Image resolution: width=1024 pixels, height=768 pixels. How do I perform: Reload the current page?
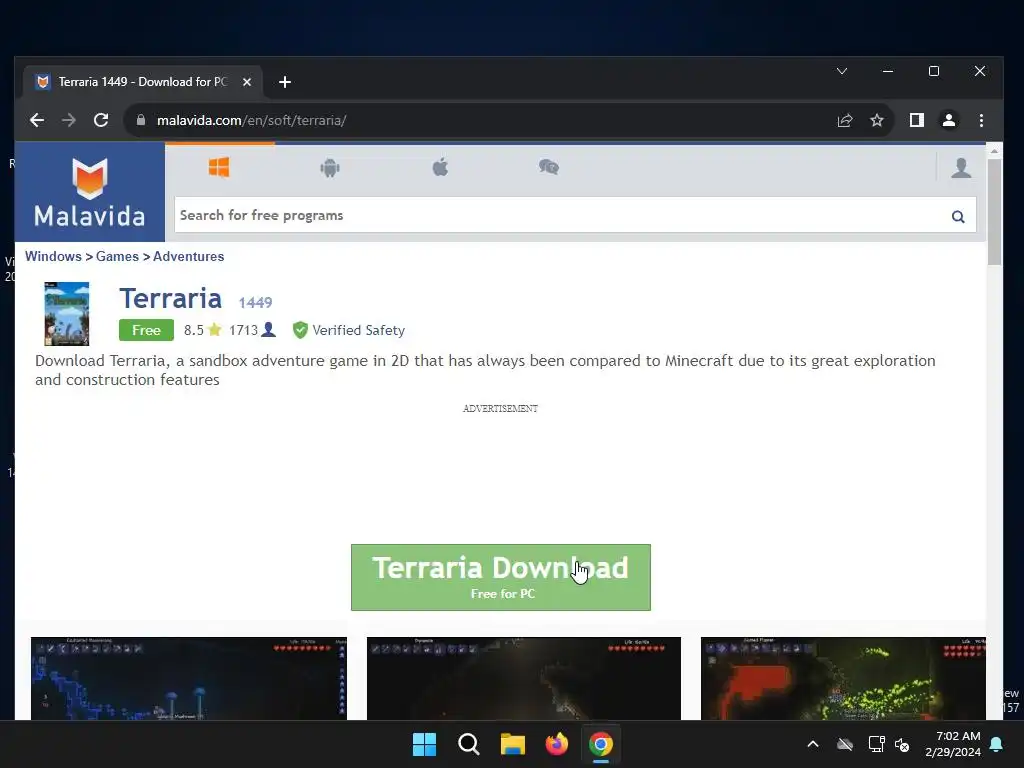[101, 120]
